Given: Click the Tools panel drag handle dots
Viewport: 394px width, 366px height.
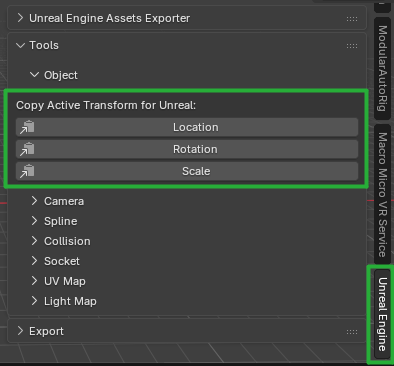Looking at the screenshot, I should 352,46.
